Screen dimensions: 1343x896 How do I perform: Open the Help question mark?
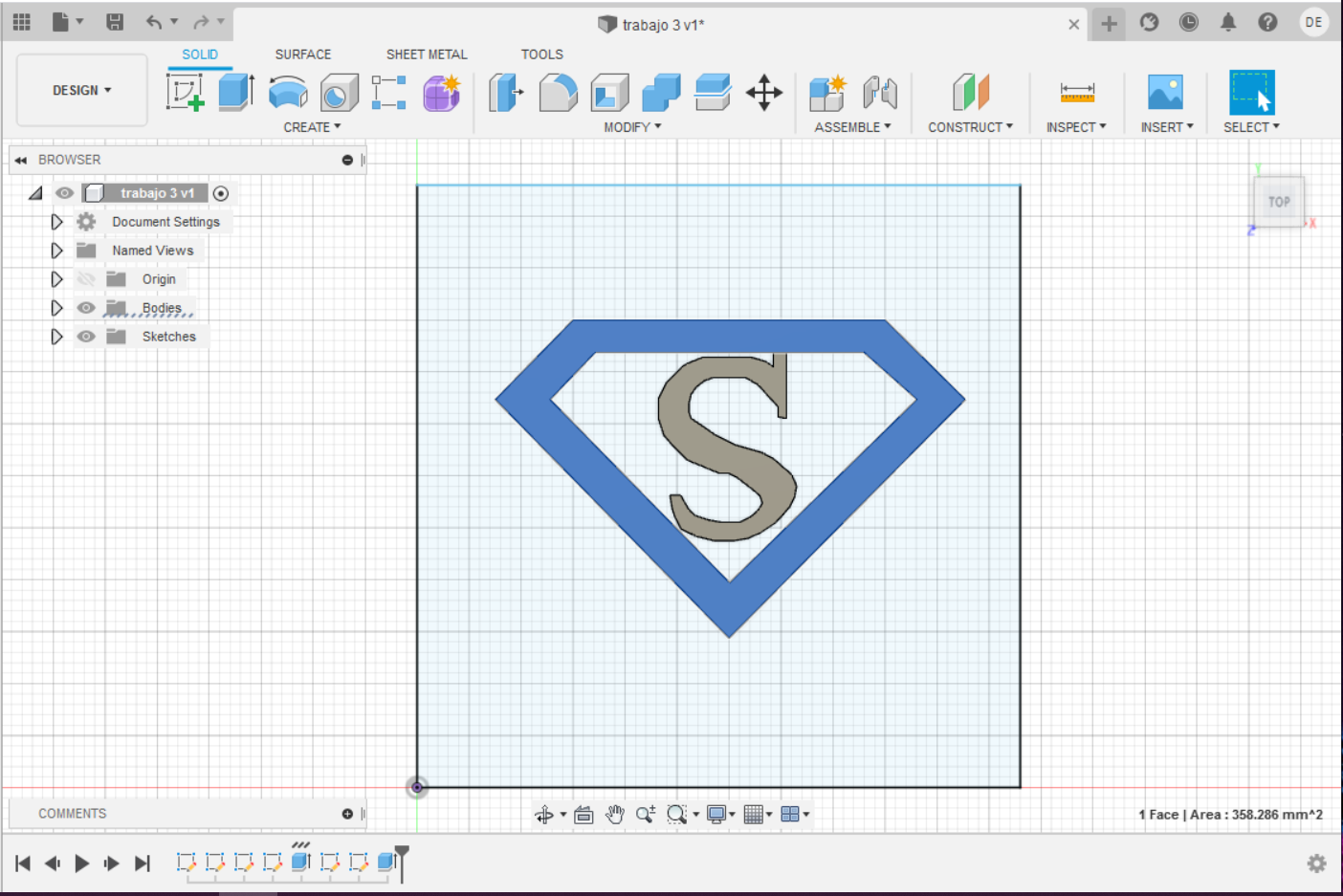[x=1267, y=22]
